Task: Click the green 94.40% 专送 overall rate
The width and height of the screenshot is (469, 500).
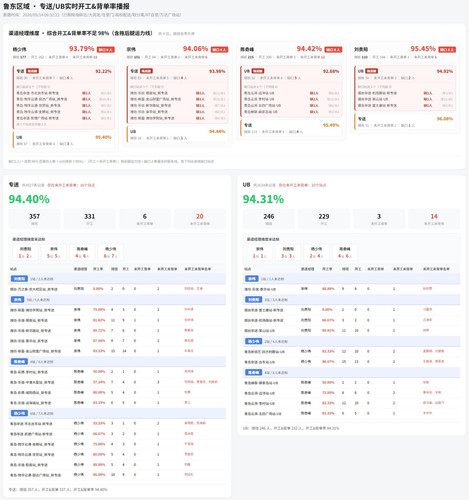Action: coord(29,199)
